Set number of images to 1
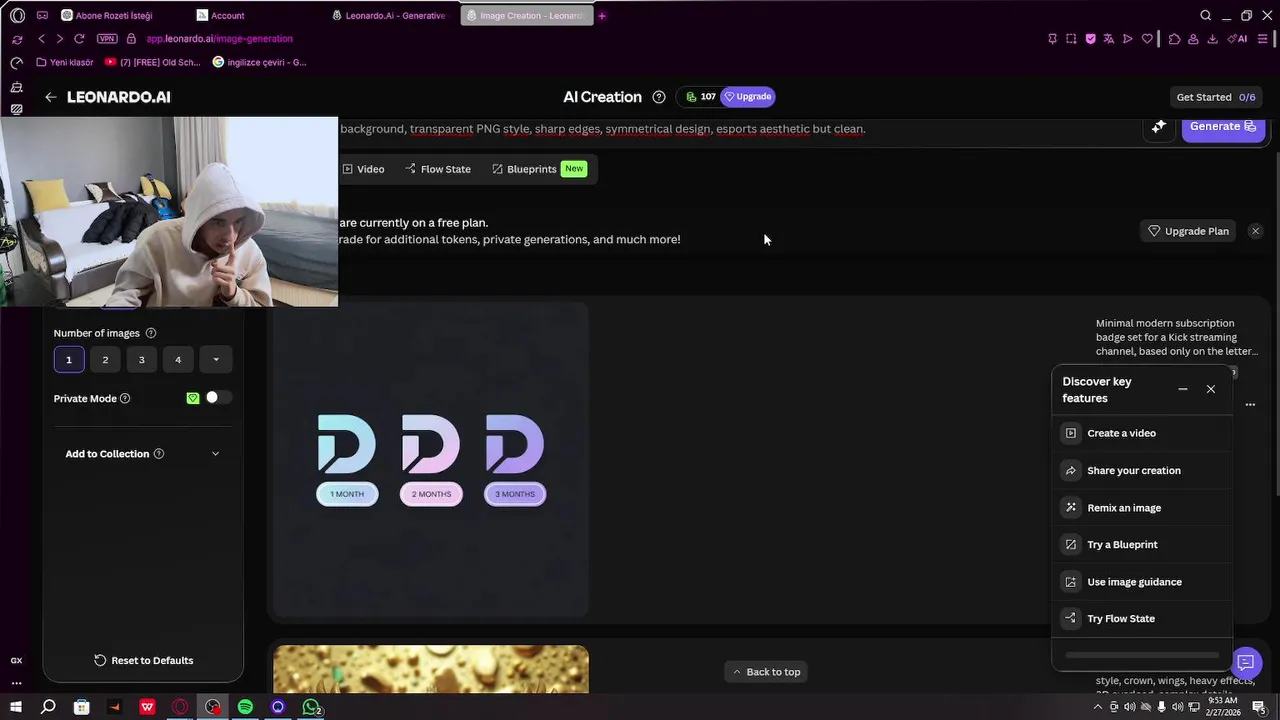The height and width of the screenshot is (720, 1280). tap(69, 360)
